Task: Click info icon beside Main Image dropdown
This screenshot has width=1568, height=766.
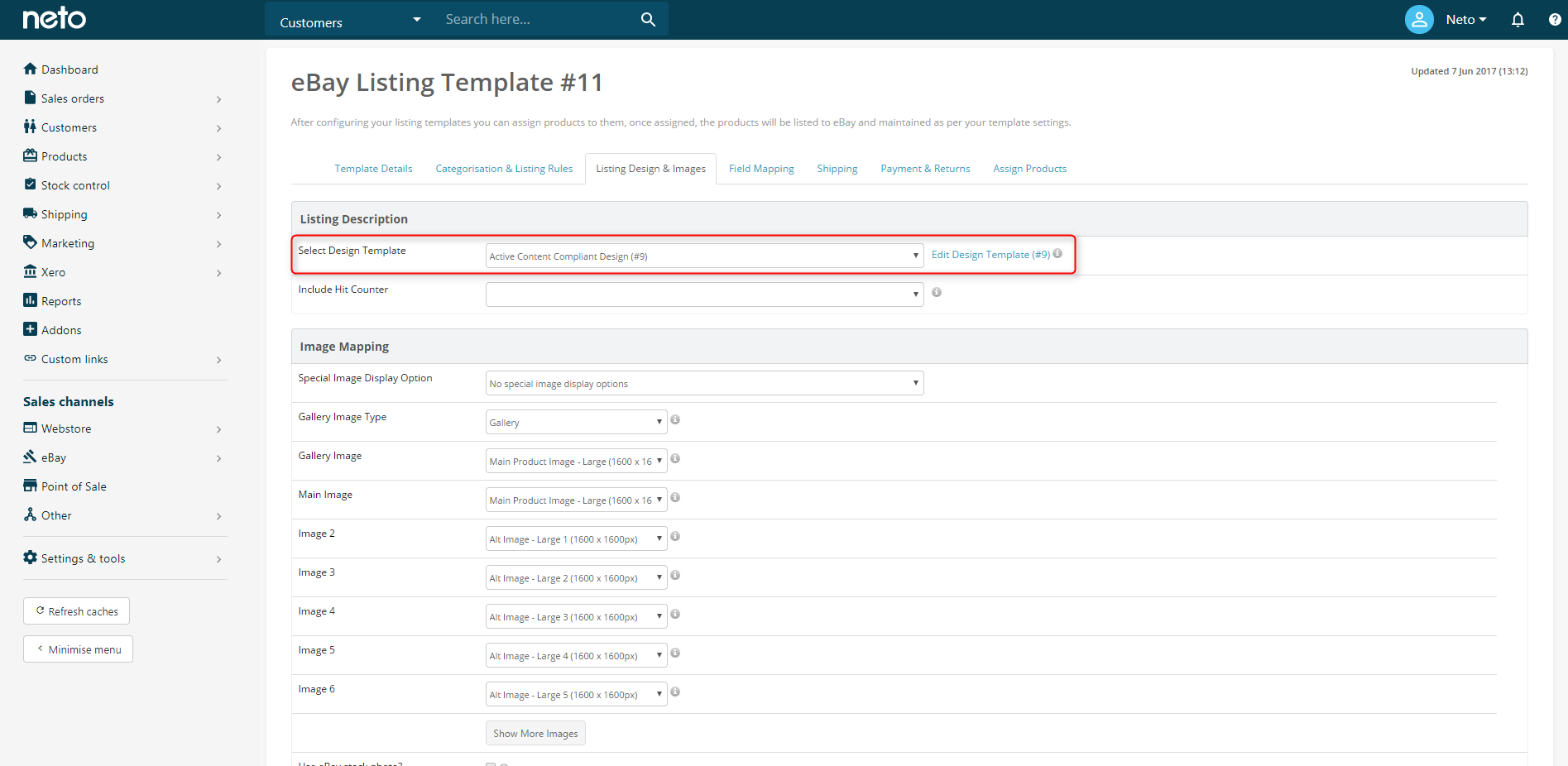Action: pyautogui.click(x=675, y=497)
